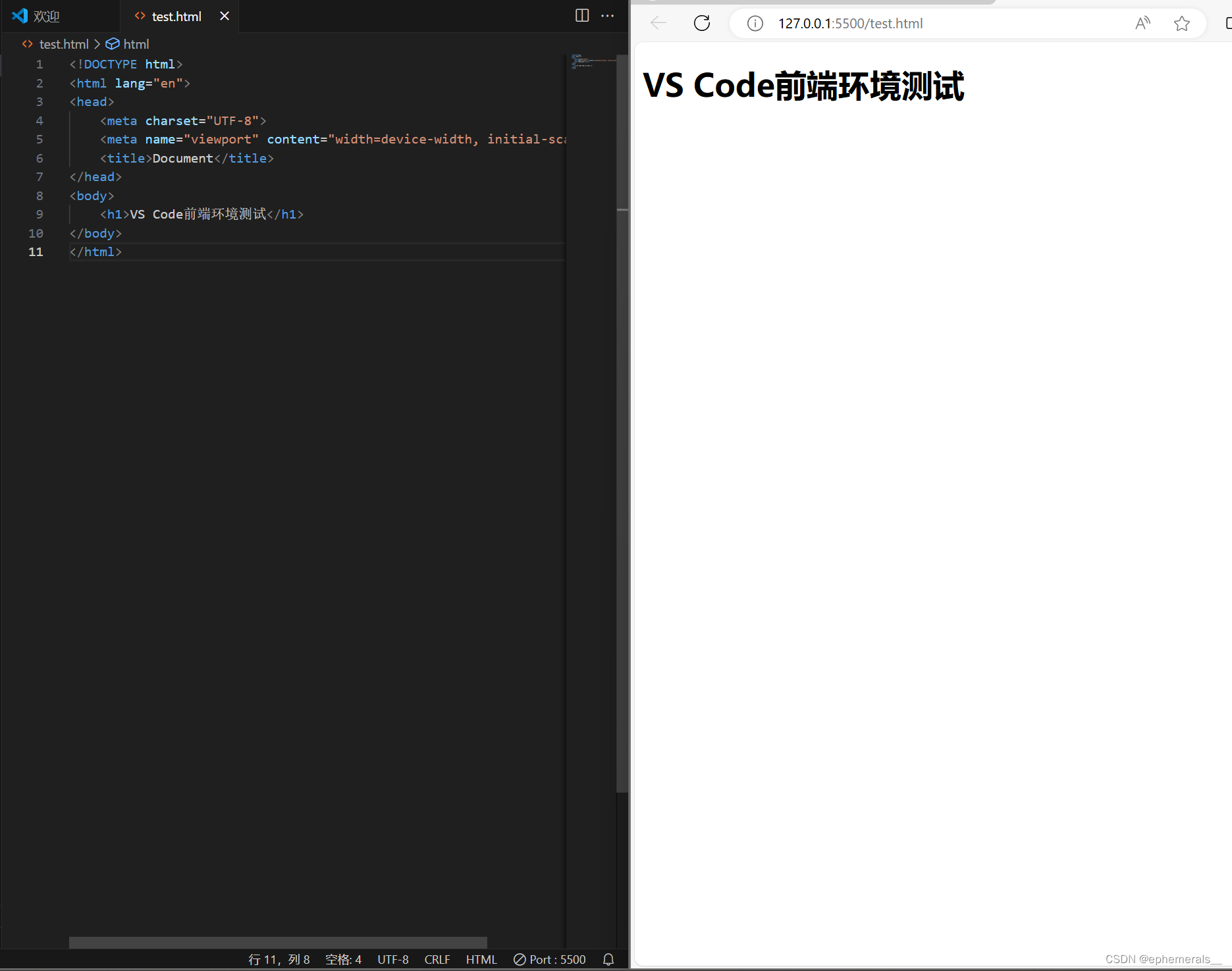Image resolution: width=1232 pixels, height=971 pixels.
Task: Click the Document title text on line 6
Action: (x=183, y=159)
